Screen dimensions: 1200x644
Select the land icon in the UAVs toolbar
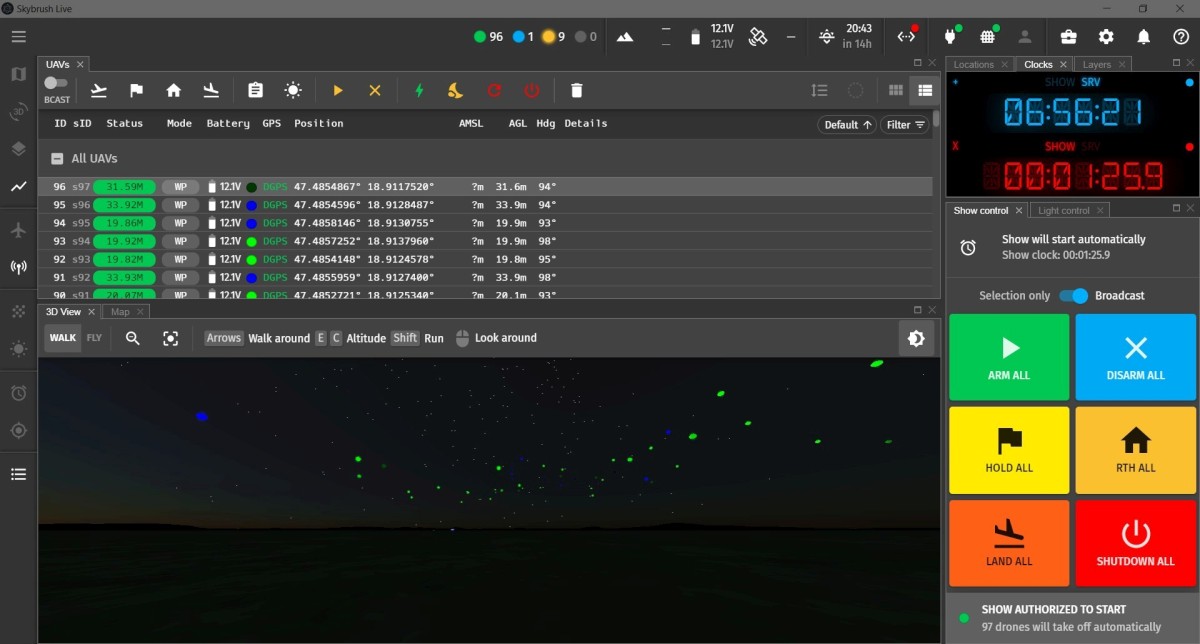pos(211,90)
